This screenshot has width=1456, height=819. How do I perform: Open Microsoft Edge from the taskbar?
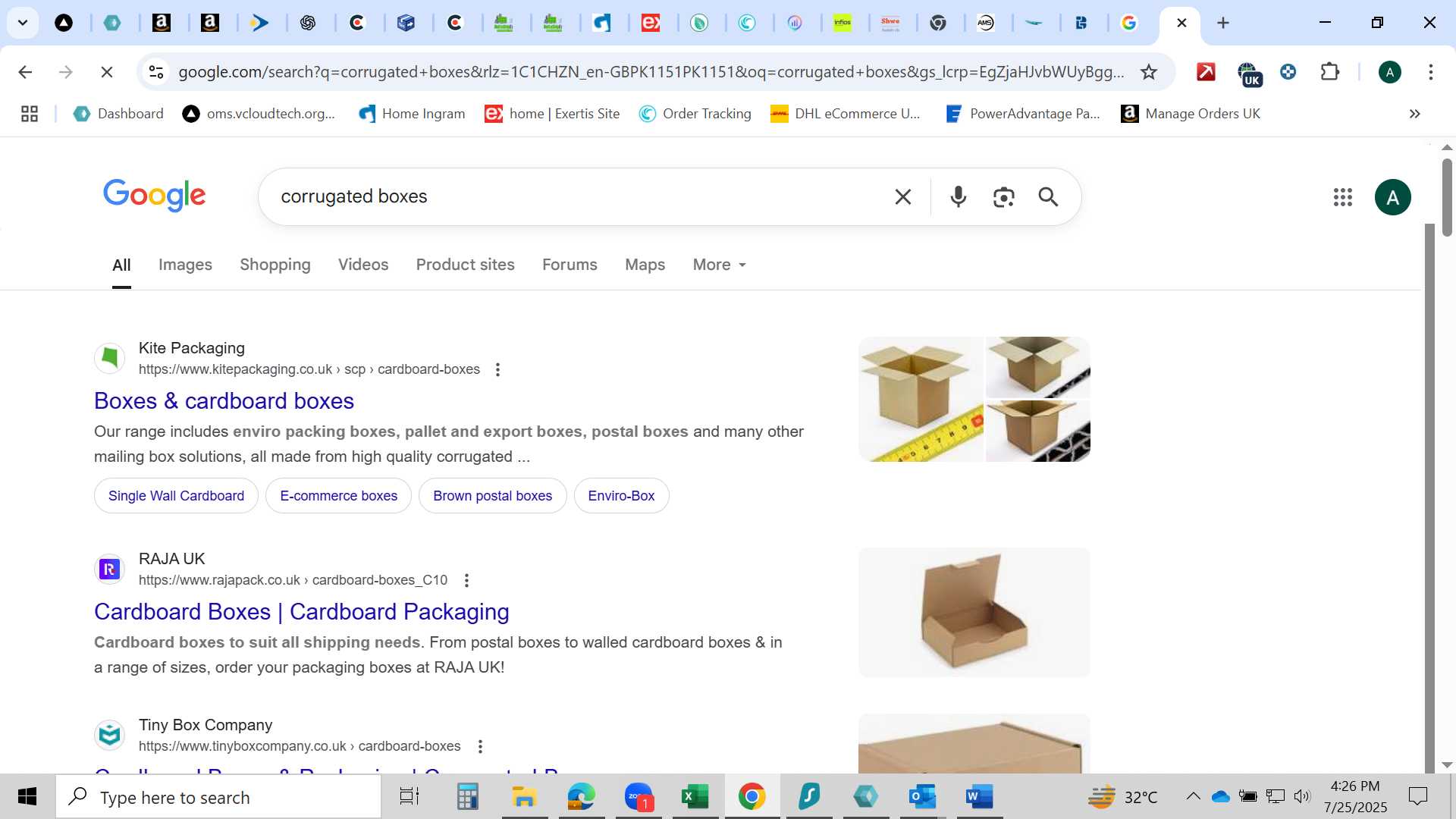click(581, 797)
